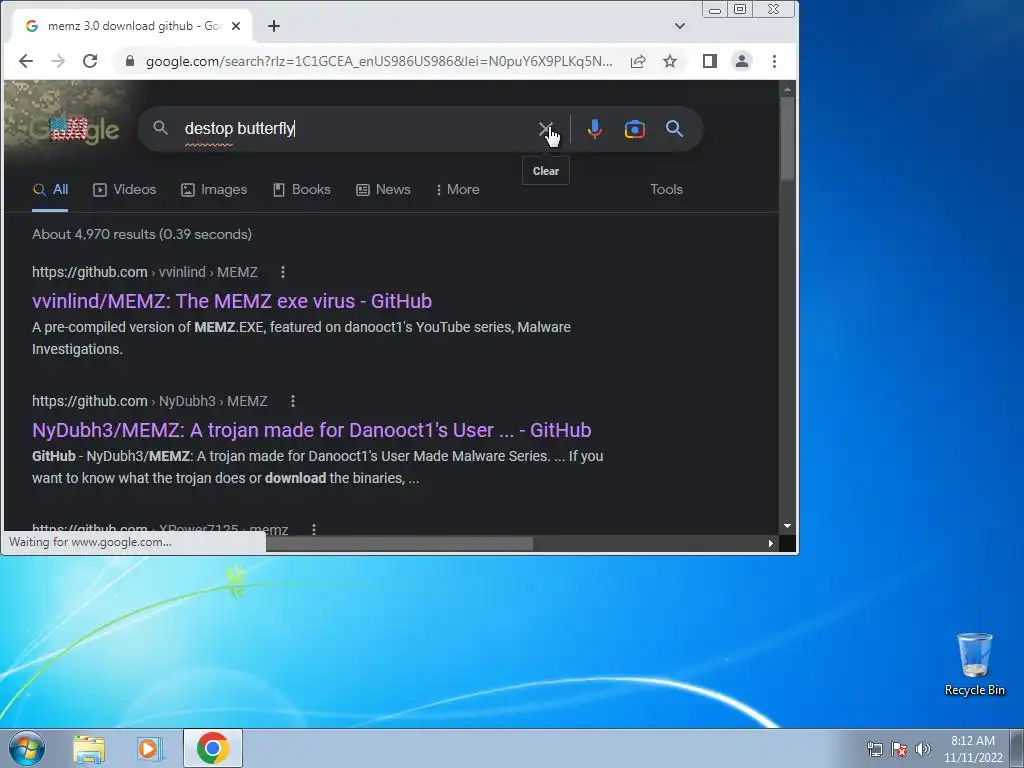Open the Action Center flag icon
Viewport: 1024px width, 768px height.
click(x=899, y=749)
